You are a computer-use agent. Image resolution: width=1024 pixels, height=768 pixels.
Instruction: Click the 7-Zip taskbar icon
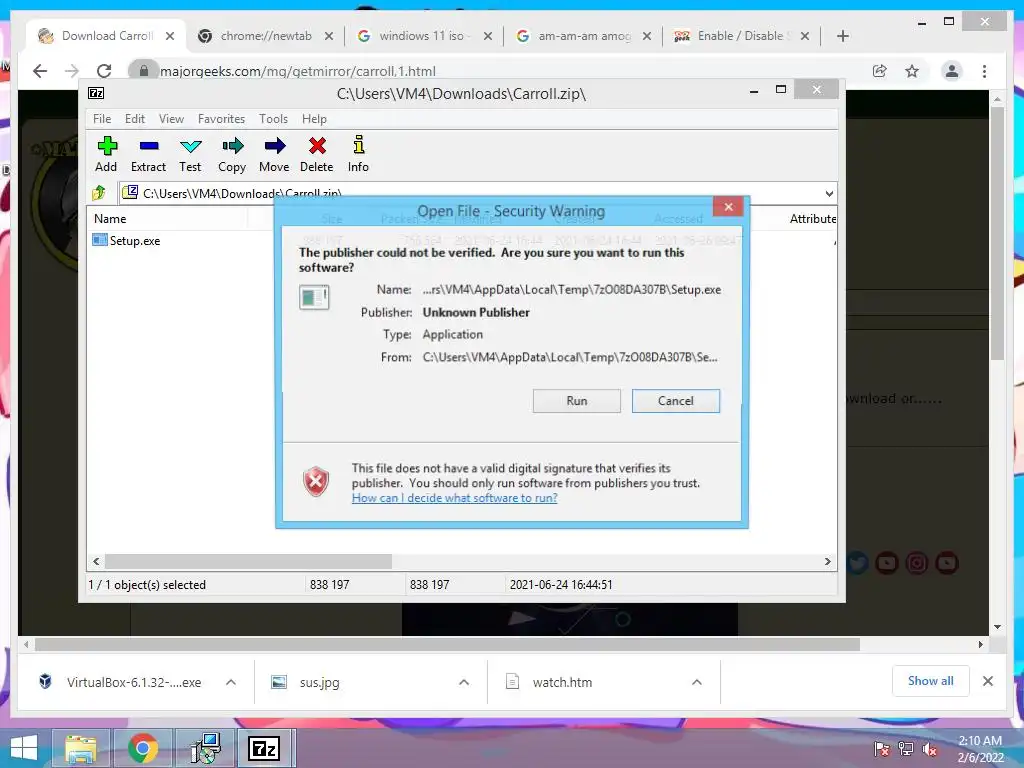pos(264,748)
